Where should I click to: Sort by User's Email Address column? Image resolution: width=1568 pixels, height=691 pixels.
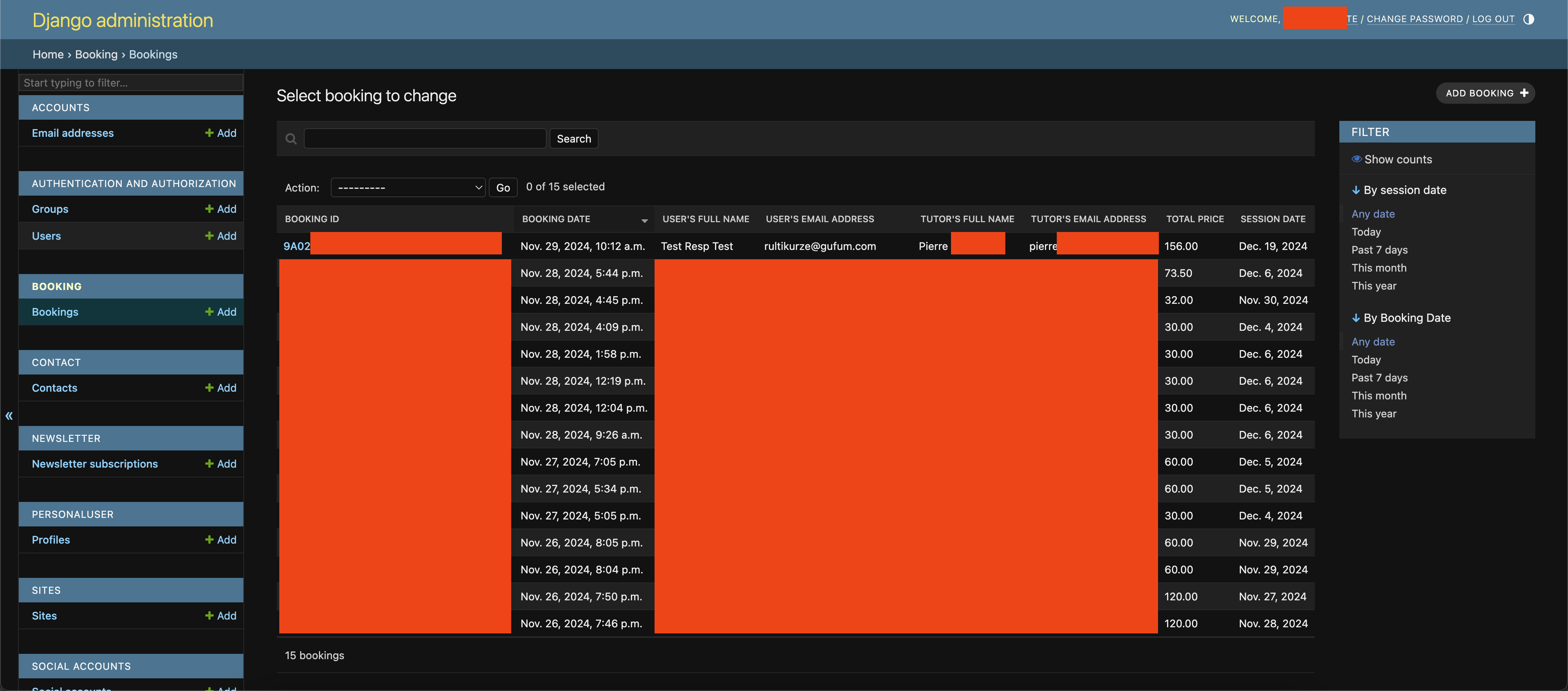coord(819,219)
